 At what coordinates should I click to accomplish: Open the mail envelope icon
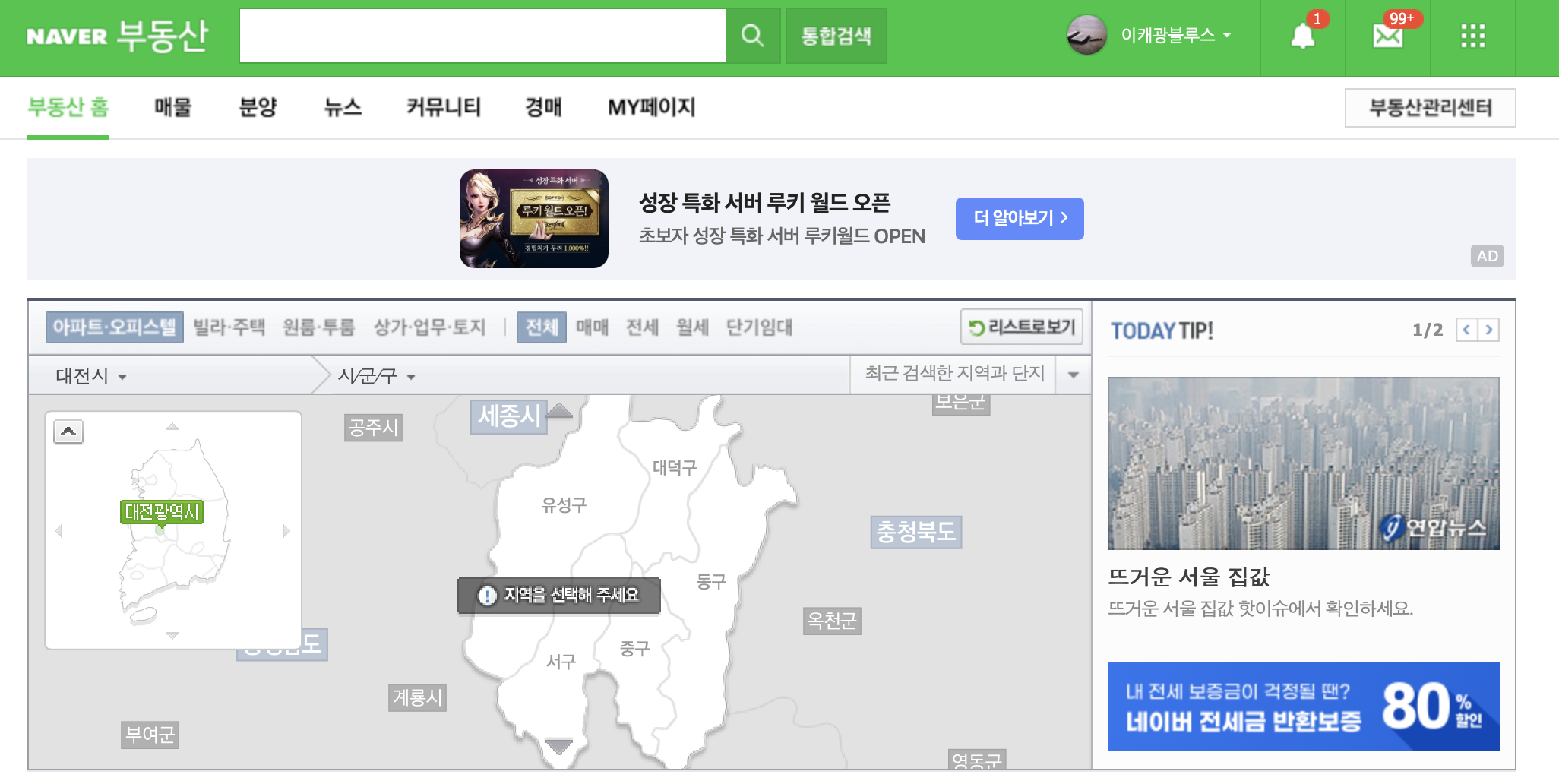1388,36
